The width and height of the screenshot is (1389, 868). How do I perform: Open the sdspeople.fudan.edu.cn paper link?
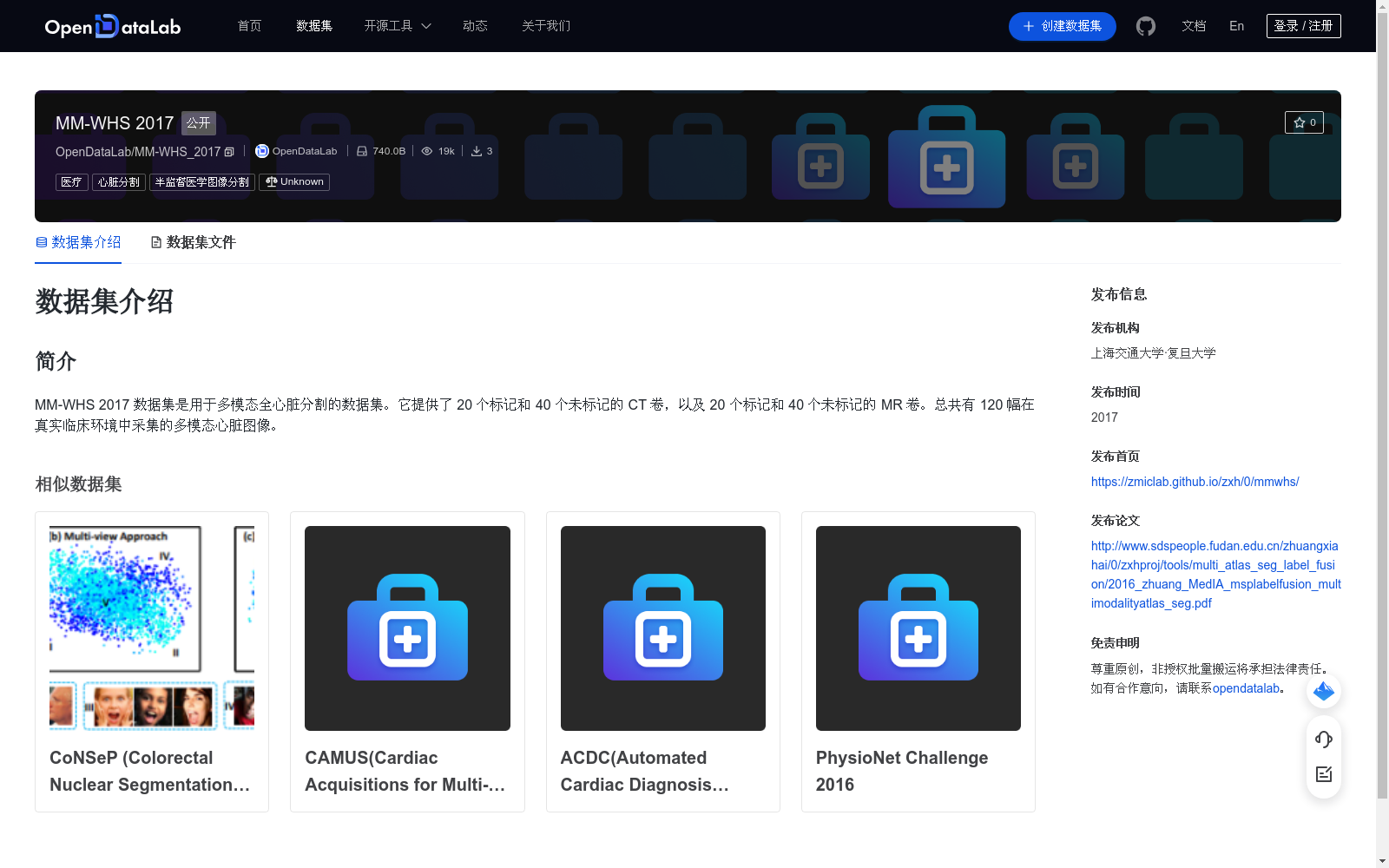(1215, 575)
